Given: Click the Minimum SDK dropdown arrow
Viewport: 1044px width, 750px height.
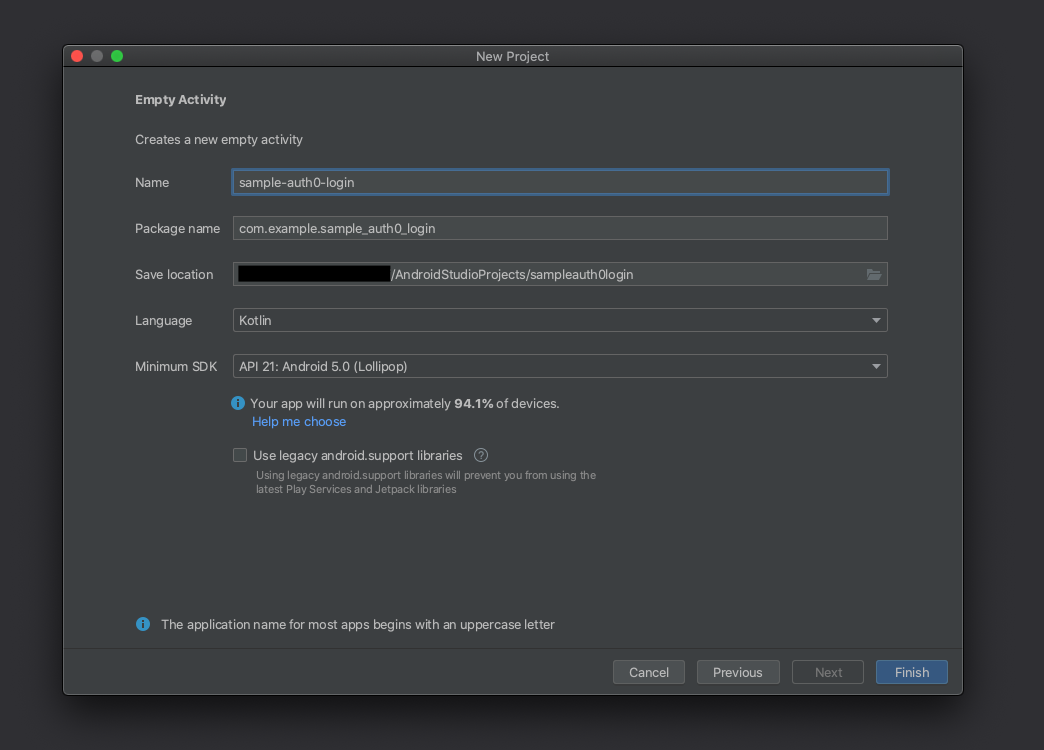Looking at the screenshot, I should [877, 366].
